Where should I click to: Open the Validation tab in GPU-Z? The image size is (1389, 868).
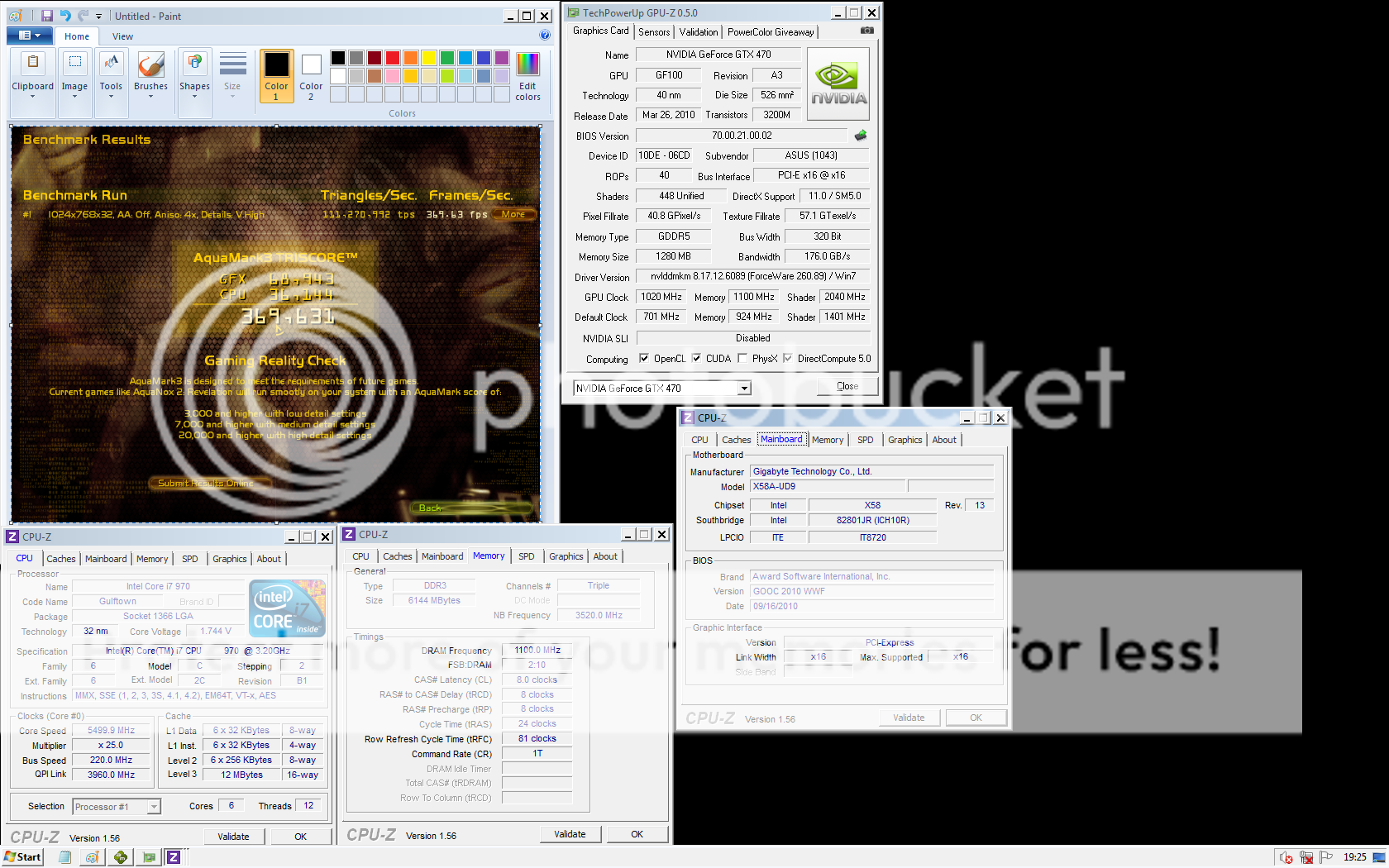(699, 32)
